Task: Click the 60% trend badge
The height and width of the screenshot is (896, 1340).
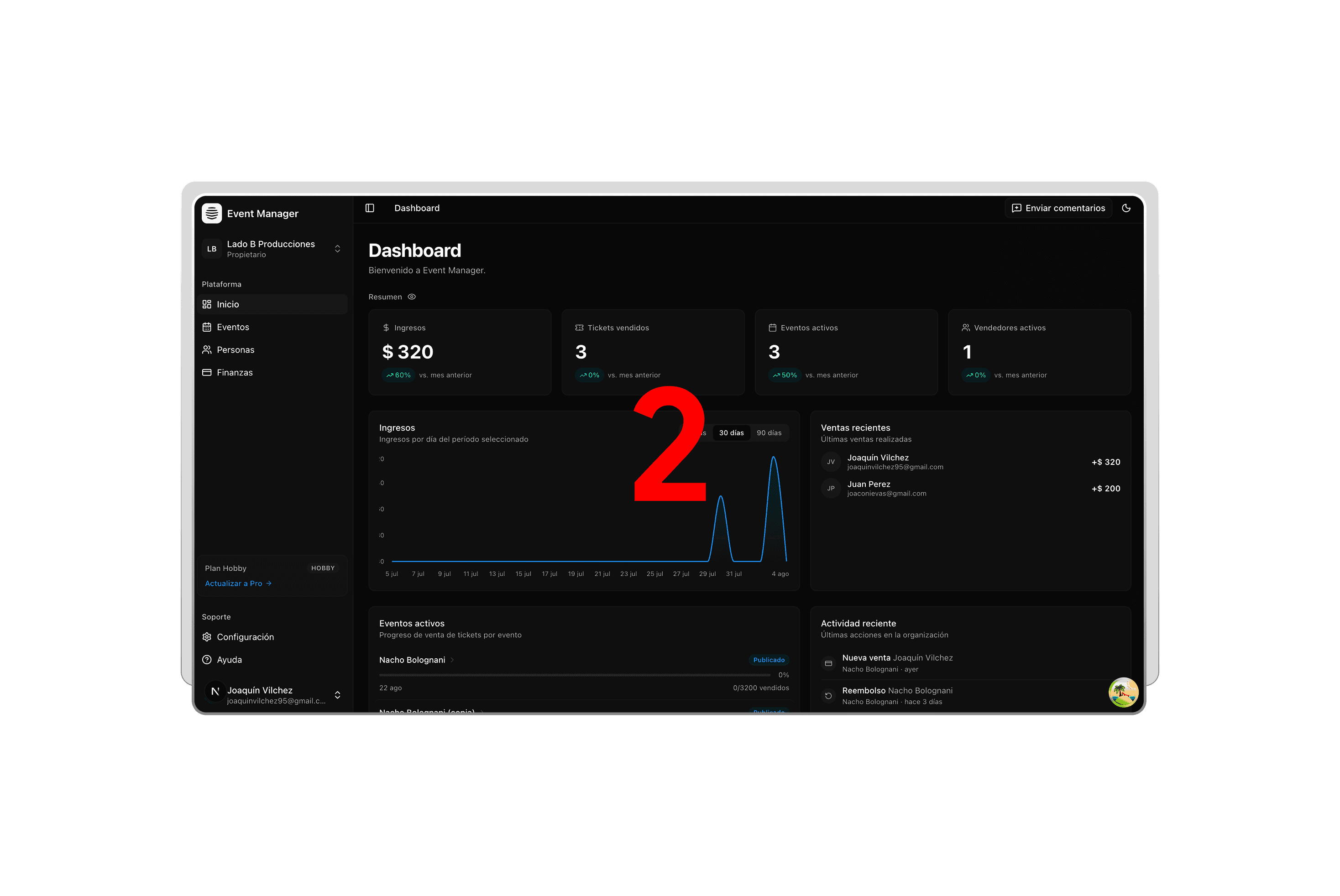Action: tap(398, 375)
